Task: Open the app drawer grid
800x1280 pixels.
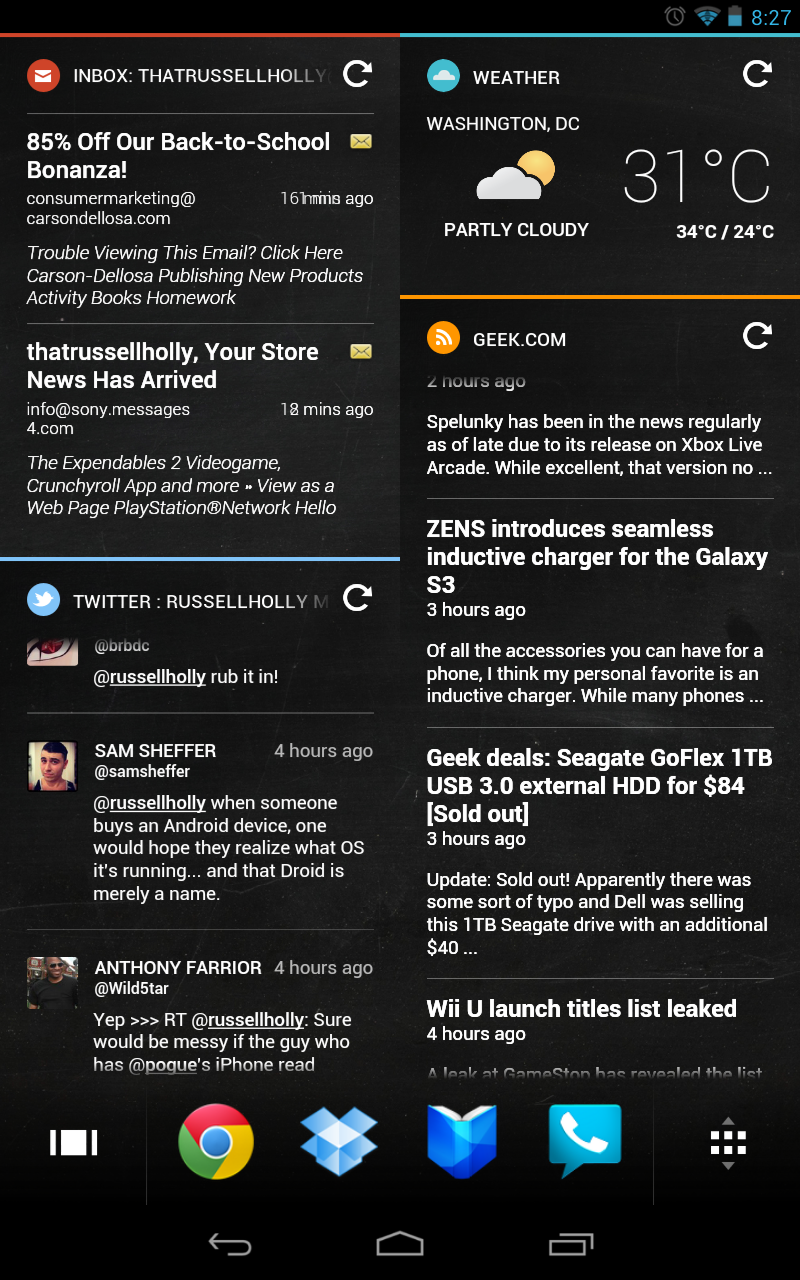Action: 728,1143
